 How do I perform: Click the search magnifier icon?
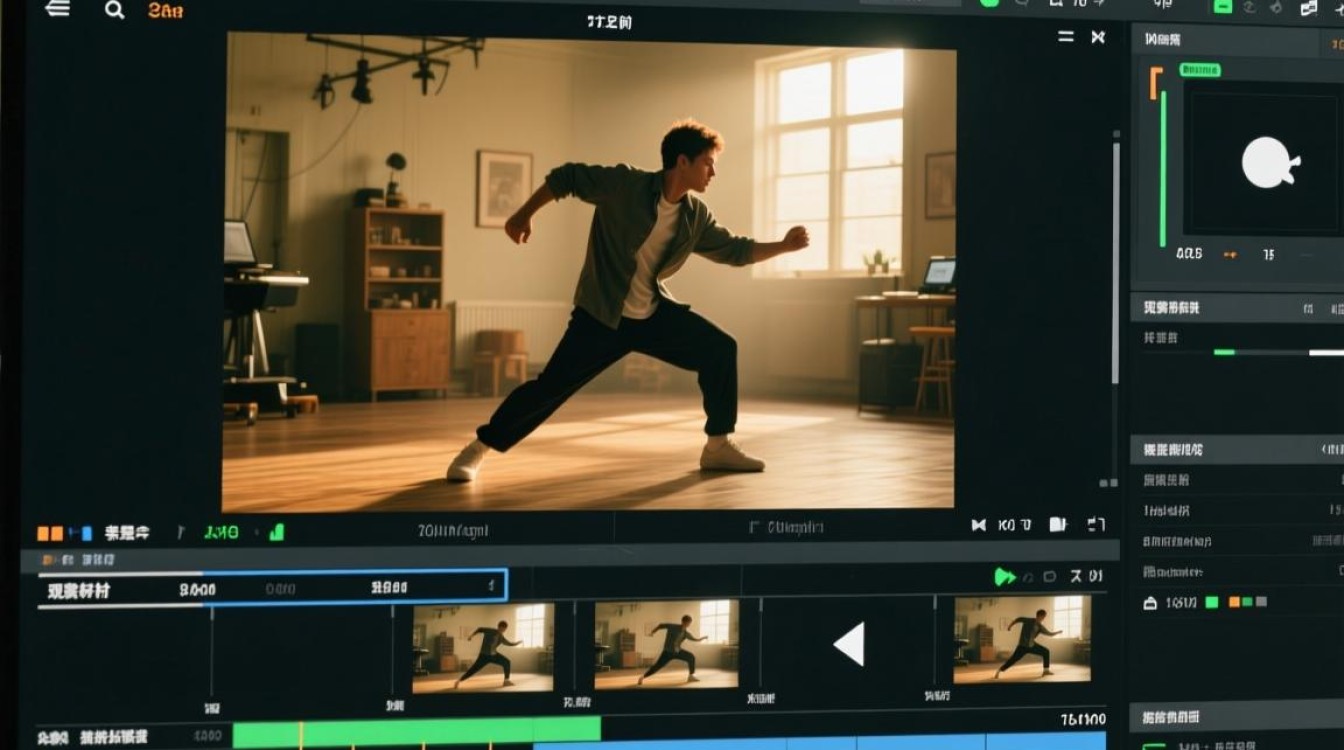point(115,10)
